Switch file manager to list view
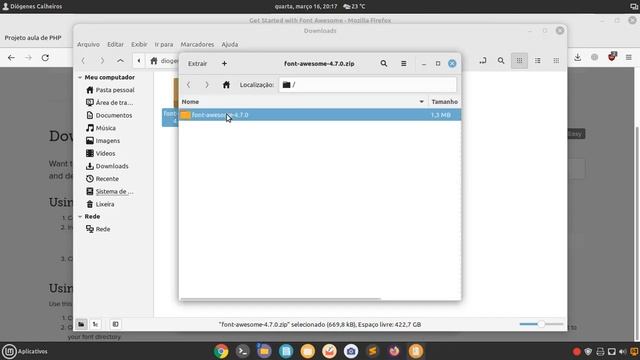Image resolution: width=640 pixels, height=360 pixels. click(538, 61)
